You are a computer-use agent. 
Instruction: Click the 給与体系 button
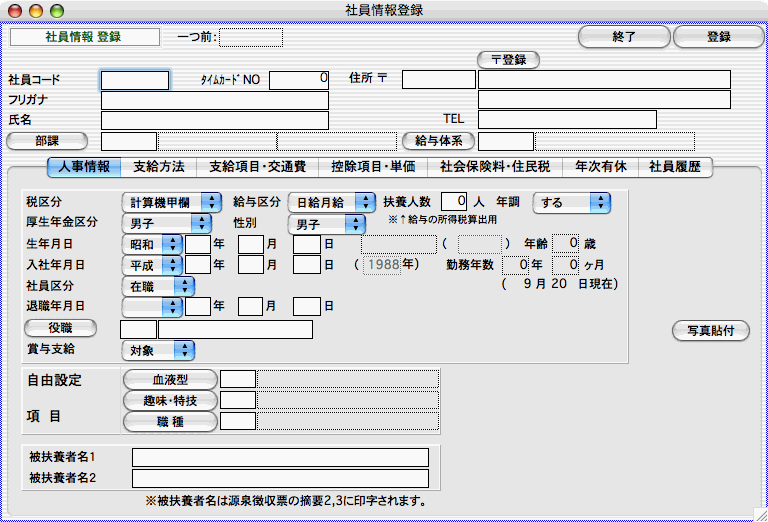[x=437, y=141]
